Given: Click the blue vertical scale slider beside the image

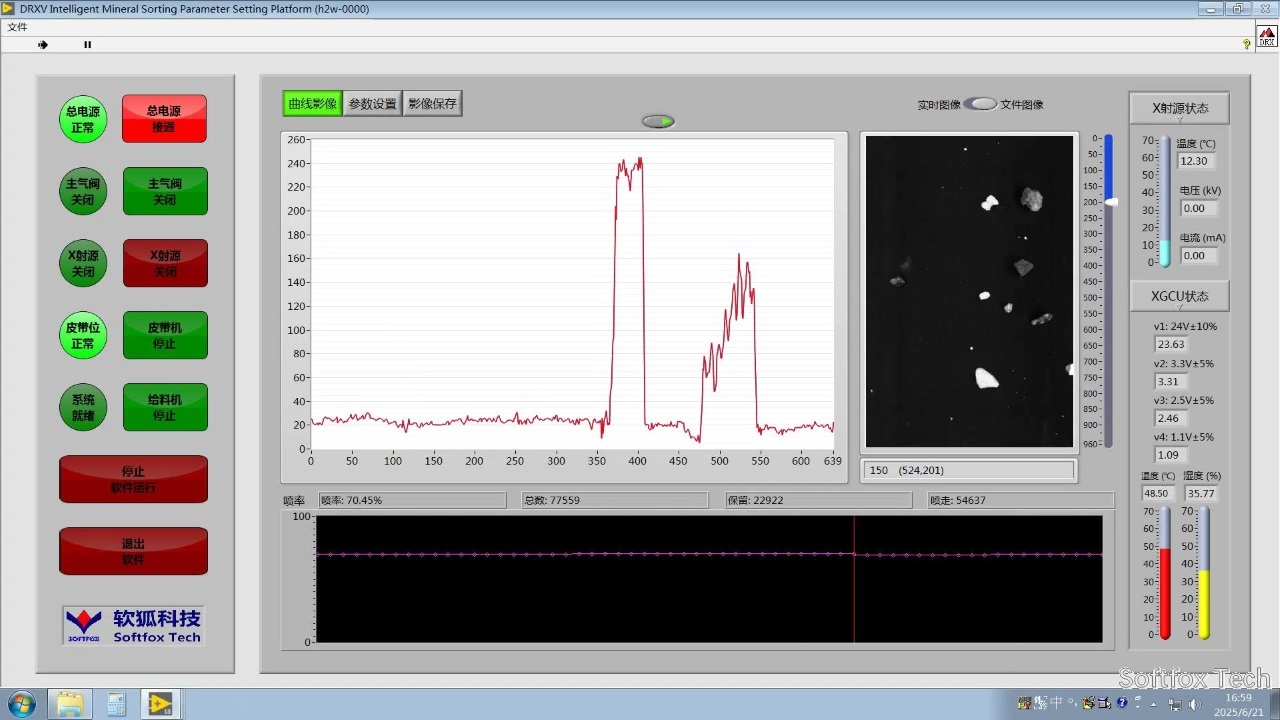Looking at the screenshot, I should pos(1108,200).
